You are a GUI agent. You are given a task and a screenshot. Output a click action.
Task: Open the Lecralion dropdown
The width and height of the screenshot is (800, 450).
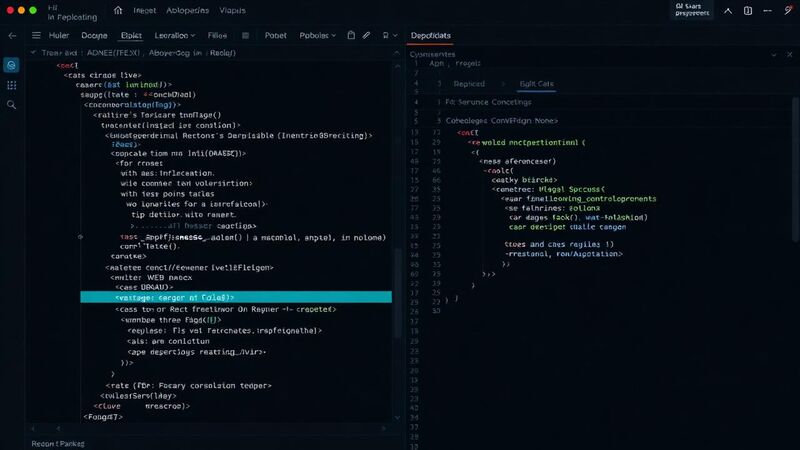(174, 35)
